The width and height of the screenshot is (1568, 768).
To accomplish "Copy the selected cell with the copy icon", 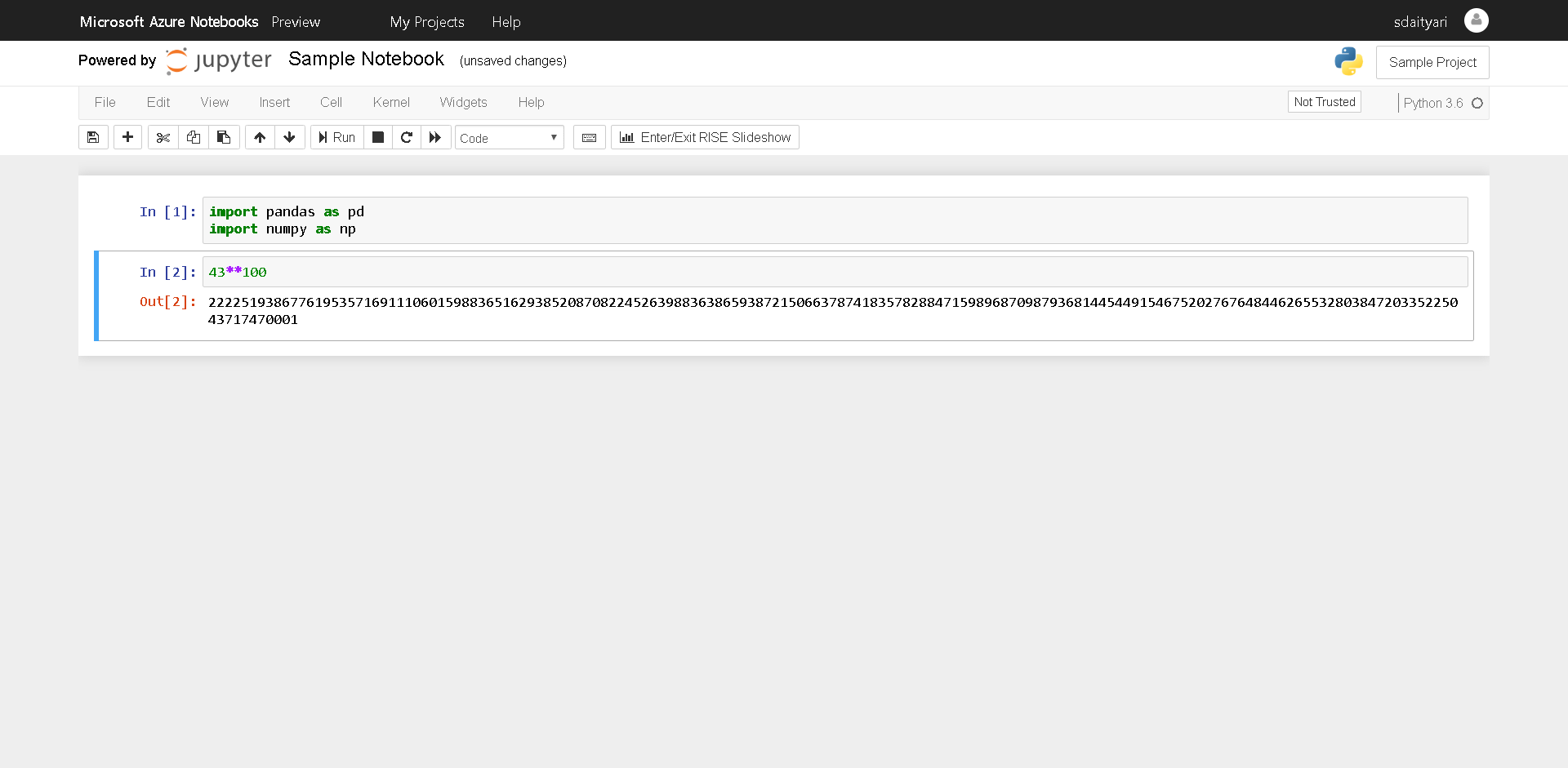I will click(x=193, y=137).
